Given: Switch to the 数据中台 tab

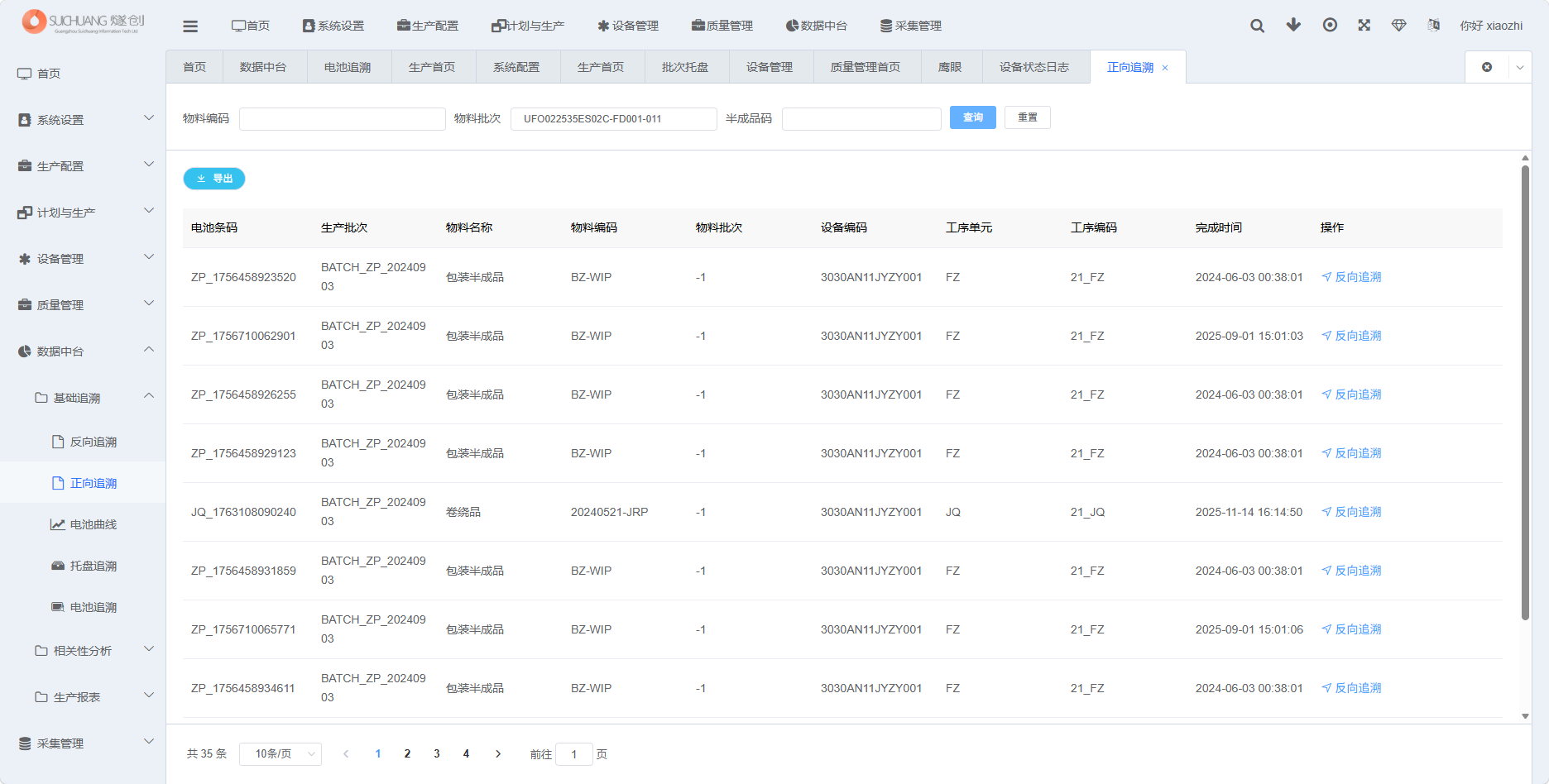Looking at the screenshot, I should tap(263, 67).
